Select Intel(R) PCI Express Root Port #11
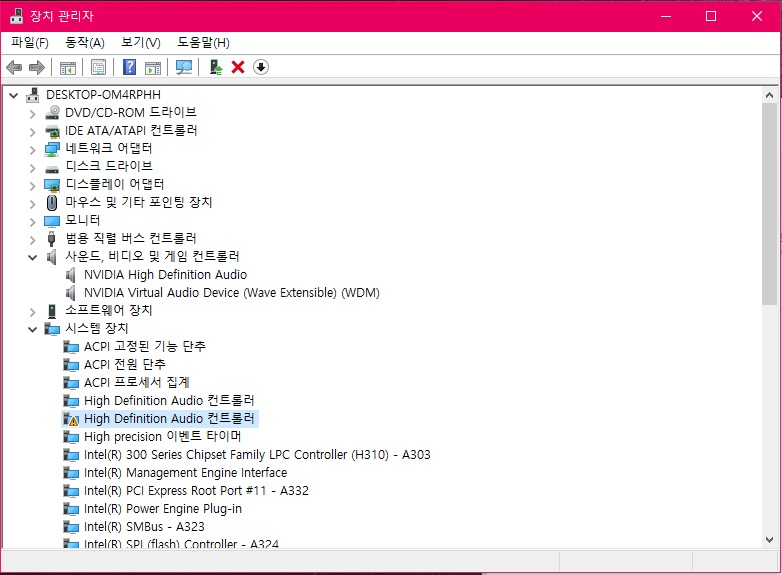 click(x=196, y=490)
